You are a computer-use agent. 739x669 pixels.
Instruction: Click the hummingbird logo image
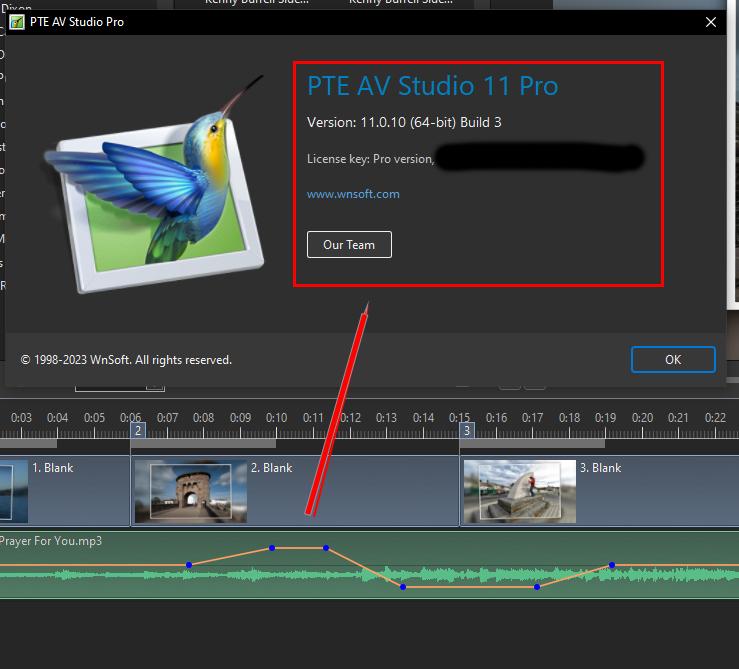(x=160, y=190)
